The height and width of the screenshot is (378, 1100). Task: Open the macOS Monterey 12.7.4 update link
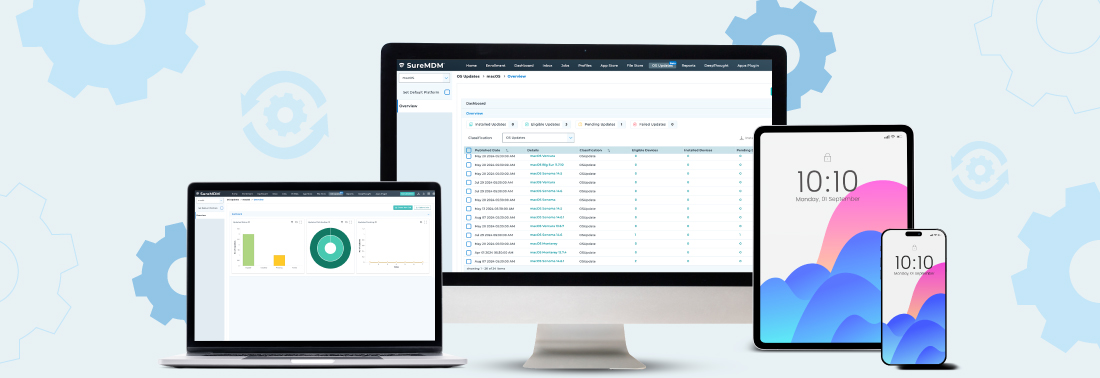548,252
